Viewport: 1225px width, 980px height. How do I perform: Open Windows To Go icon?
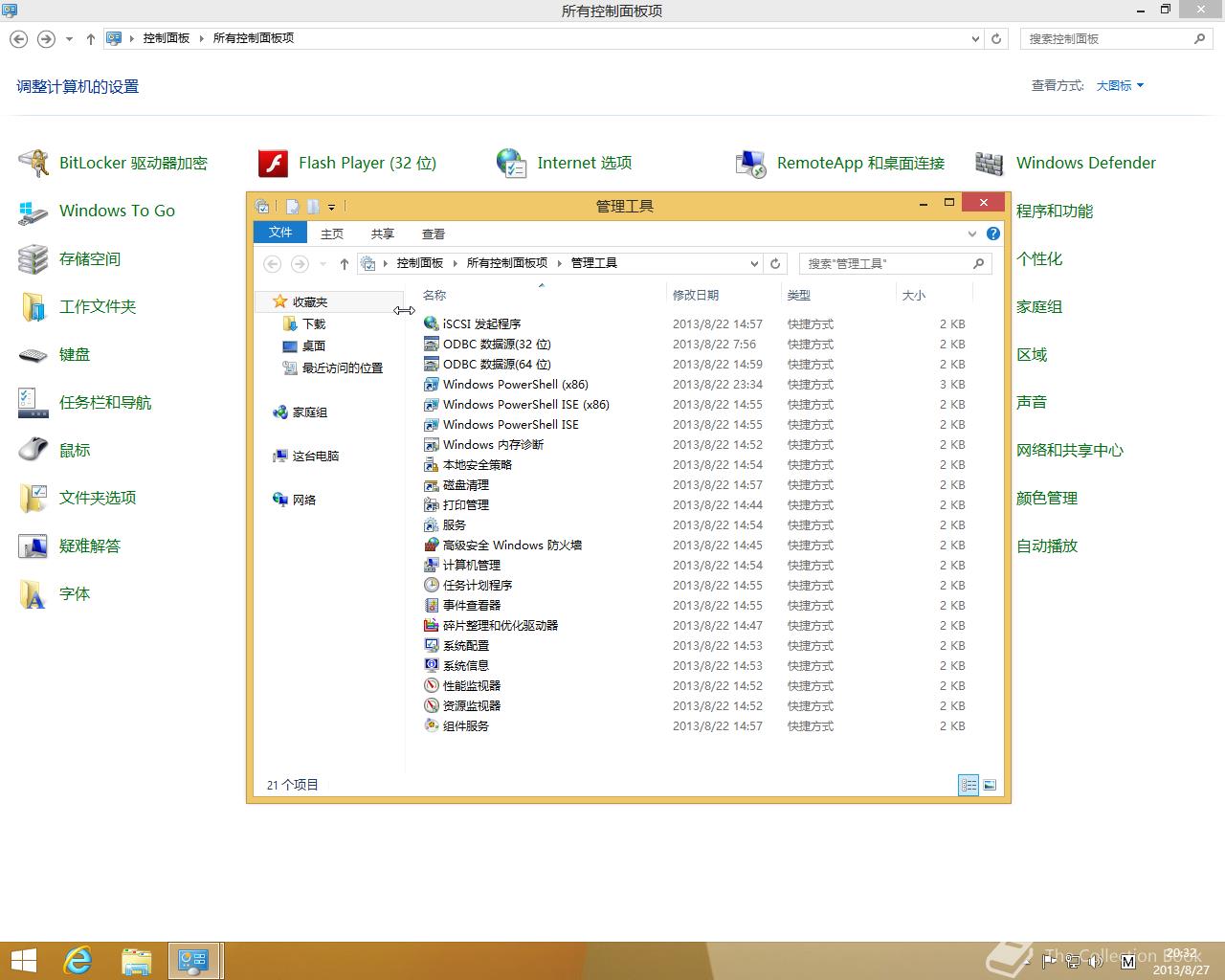pos(33,212)
